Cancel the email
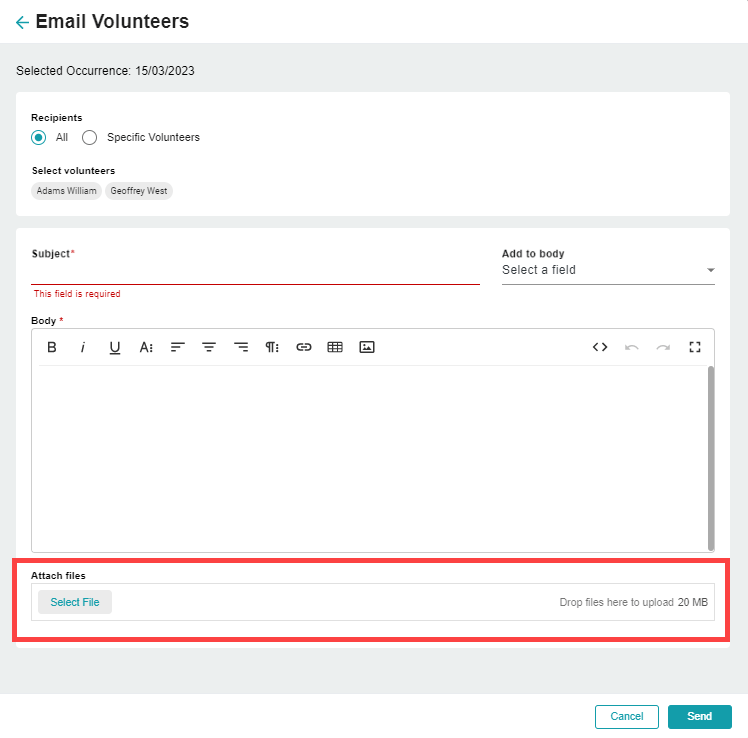Image resolution: width=748 pixels, height=738 pixels. click(x=626, y=717)
